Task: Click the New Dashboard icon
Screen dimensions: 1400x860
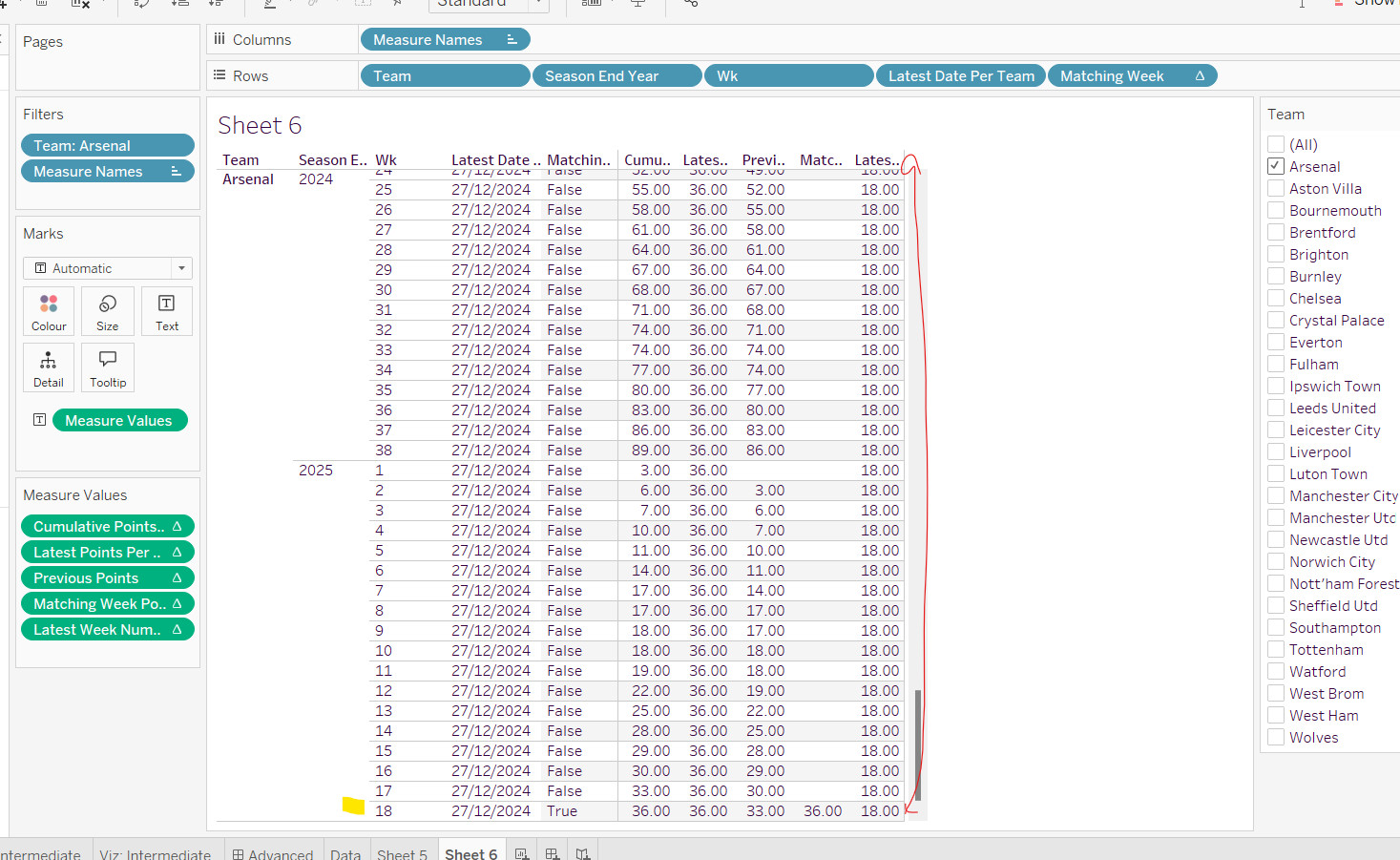Action: (x=553, y=853)
